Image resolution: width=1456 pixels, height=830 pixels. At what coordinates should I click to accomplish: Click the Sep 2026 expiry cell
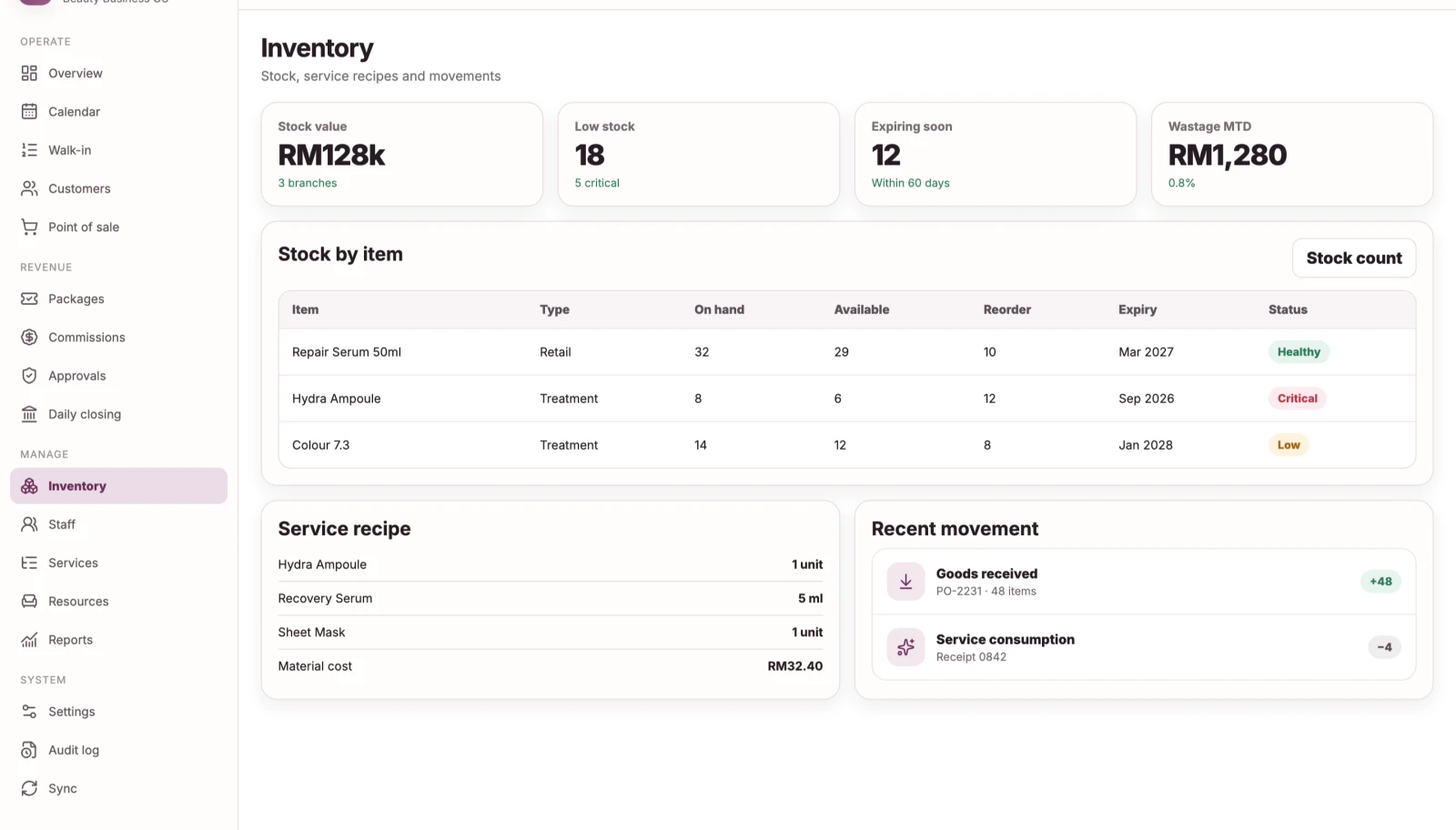click(x=1146, y=398)
